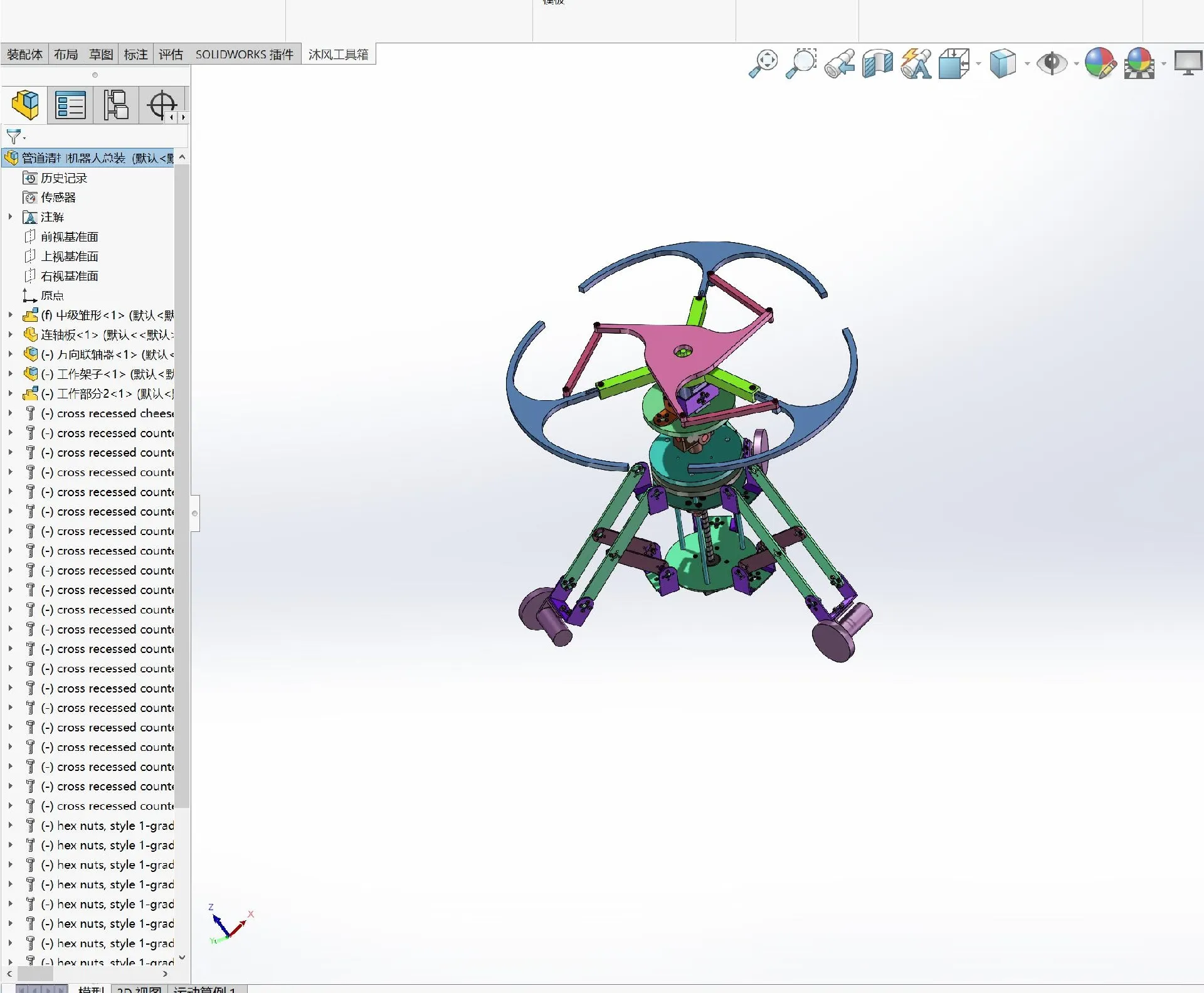The image size is (1204, 993).
Task: Open the View Orientation dropdown arrow
Action: pyautogui.click(x=978, y=63)
